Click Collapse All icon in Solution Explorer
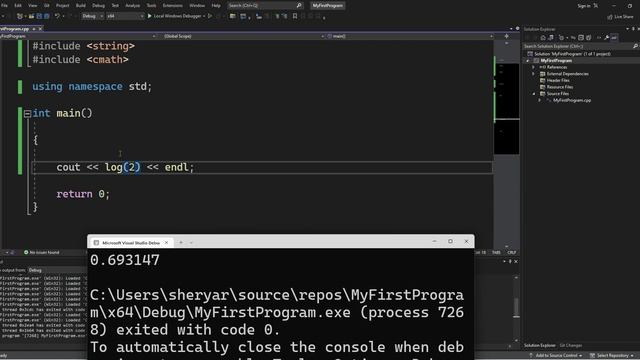The height and width of the screenshot is (360, 640). 581,38
